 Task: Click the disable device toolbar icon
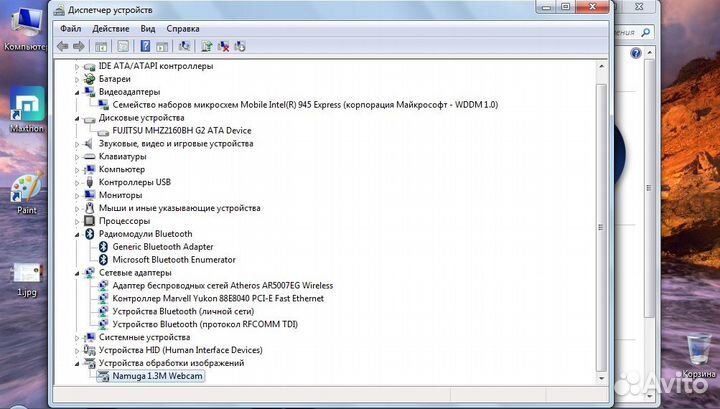click(240, 46)
